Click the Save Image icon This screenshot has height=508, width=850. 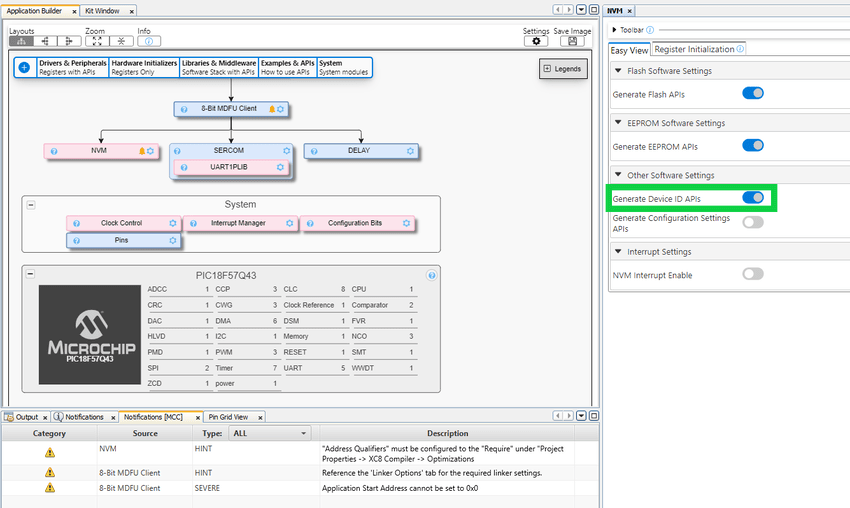[x=573, y=41]
